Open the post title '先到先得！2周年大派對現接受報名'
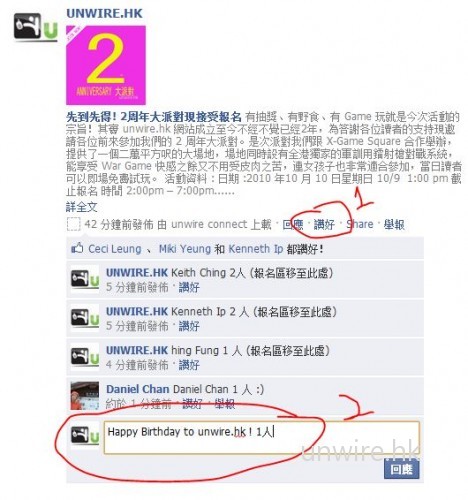468x500 pixels. (x=153, y=117)
